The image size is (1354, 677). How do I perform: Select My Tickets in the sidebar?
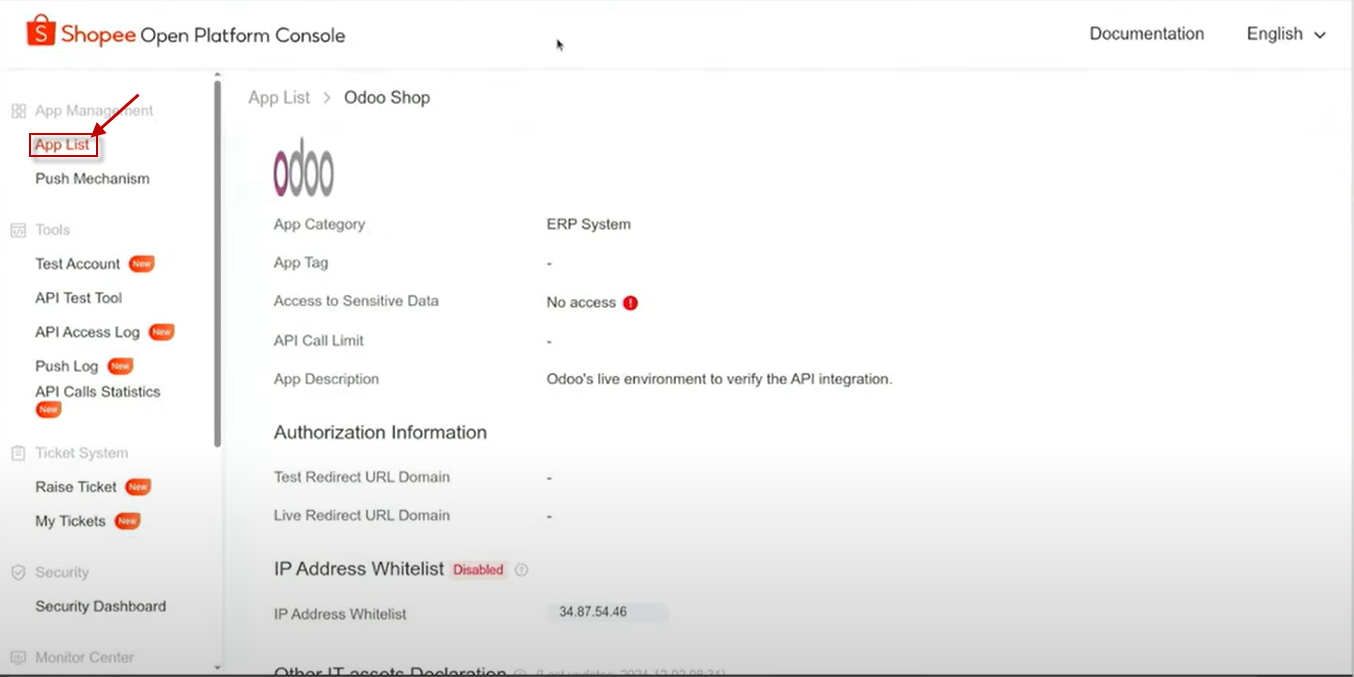click(70, 521)
